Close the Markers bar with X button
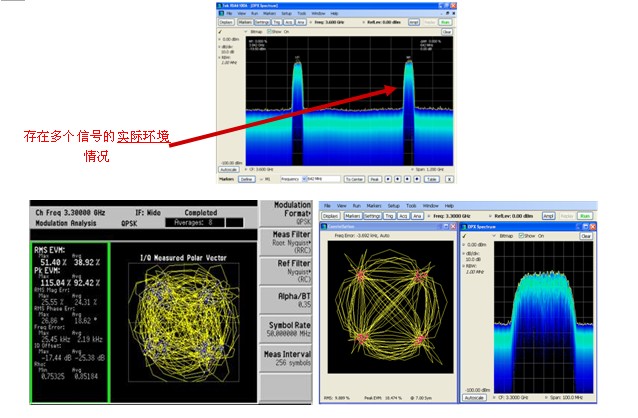Image resolution: width=638 pixels, height=418 pixels. click(x=449, y=179)
